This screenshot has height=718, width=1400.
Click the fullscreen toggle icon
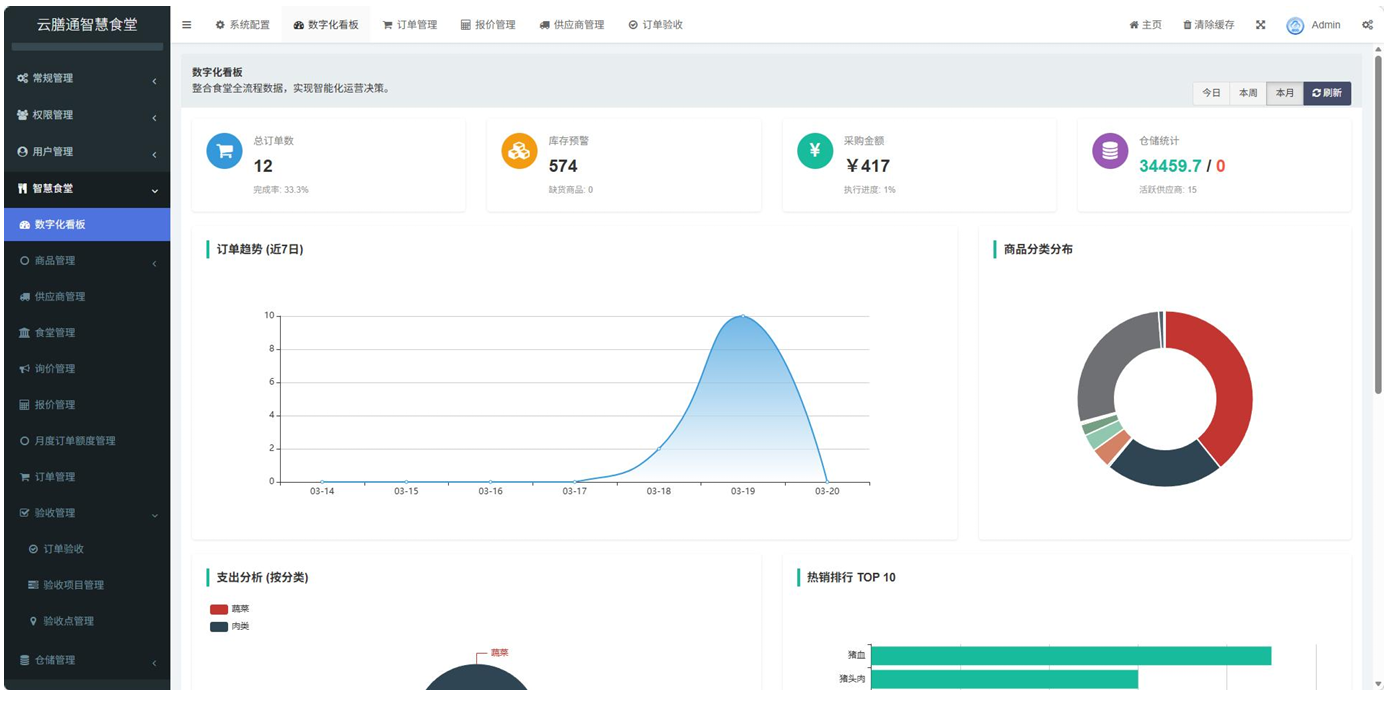1260,25
